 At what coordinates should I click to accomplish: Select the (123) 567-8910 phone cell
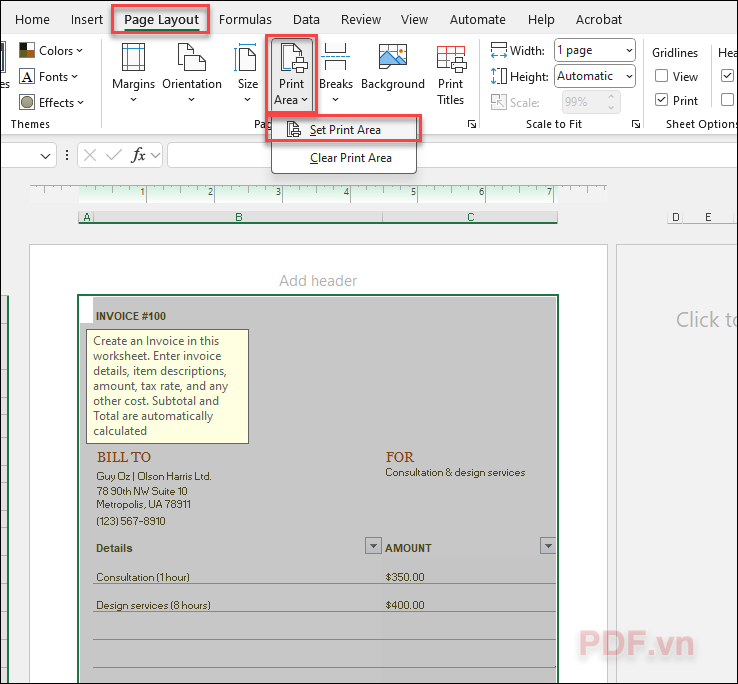[x=131, y=521]
